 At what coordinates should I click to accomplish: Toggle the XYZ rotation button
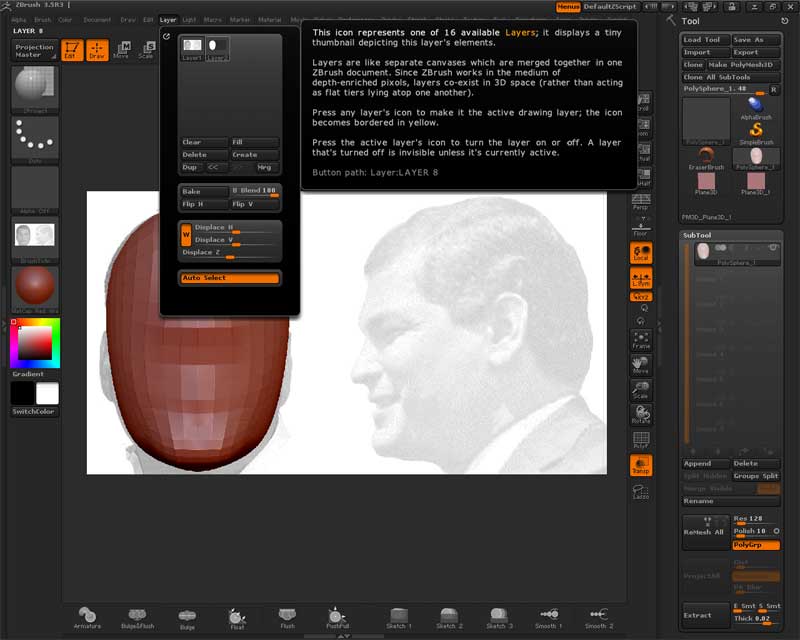tap(641, 297)
